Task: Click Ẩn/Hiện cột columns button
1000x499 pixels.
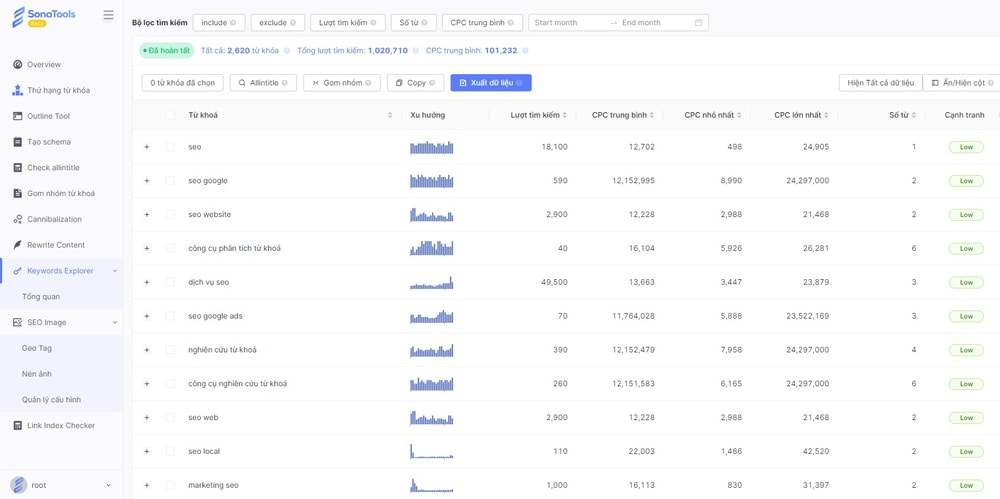Action: [x=961, y=83]
